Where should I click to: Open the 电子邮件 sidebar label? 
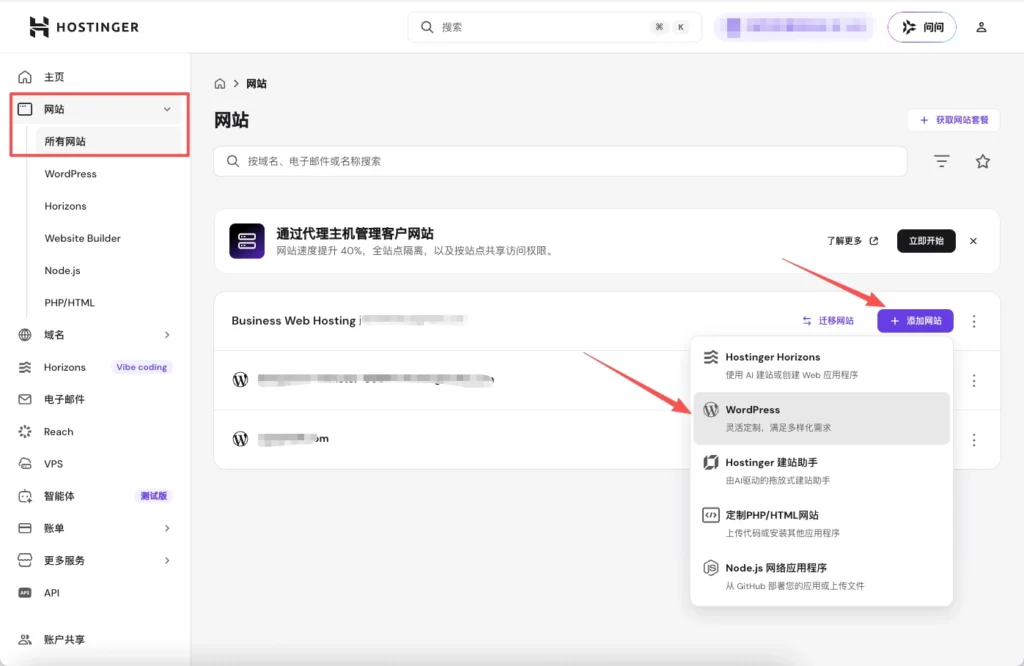coord(64,399)
